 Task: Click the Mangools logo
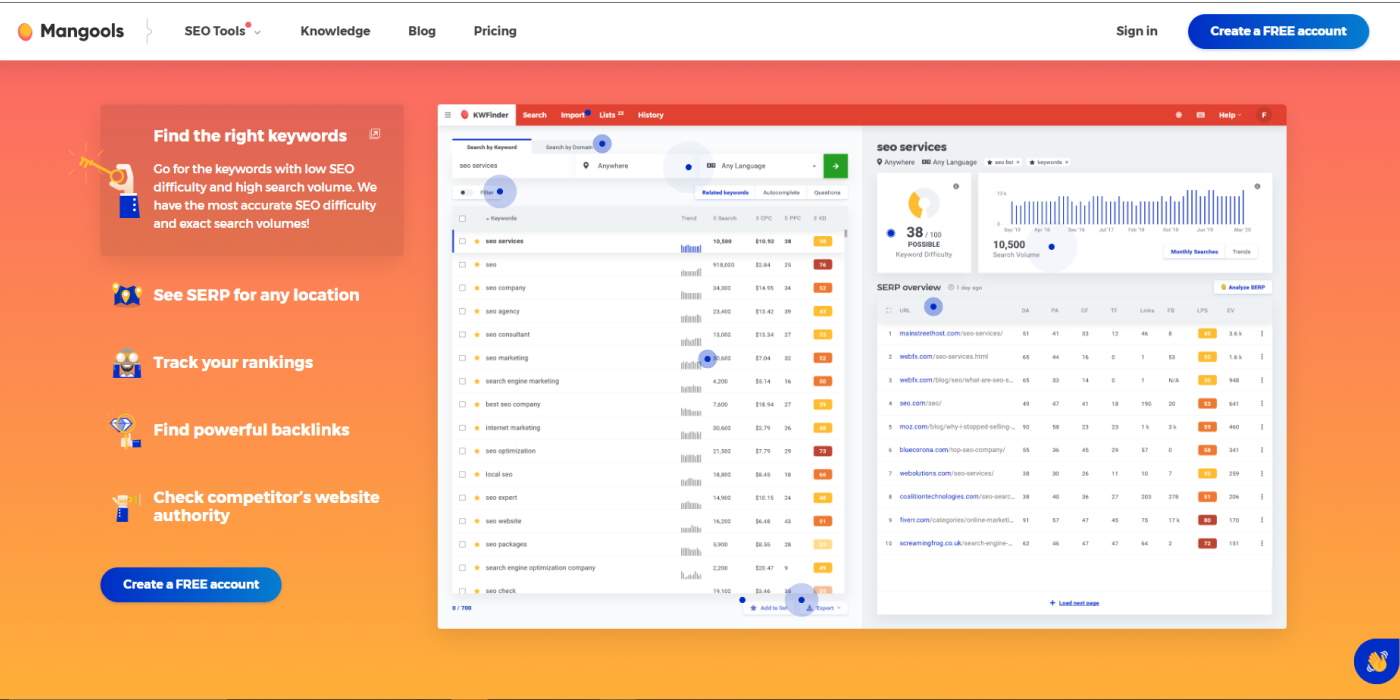pyautogui.click(x=71, y=31)
